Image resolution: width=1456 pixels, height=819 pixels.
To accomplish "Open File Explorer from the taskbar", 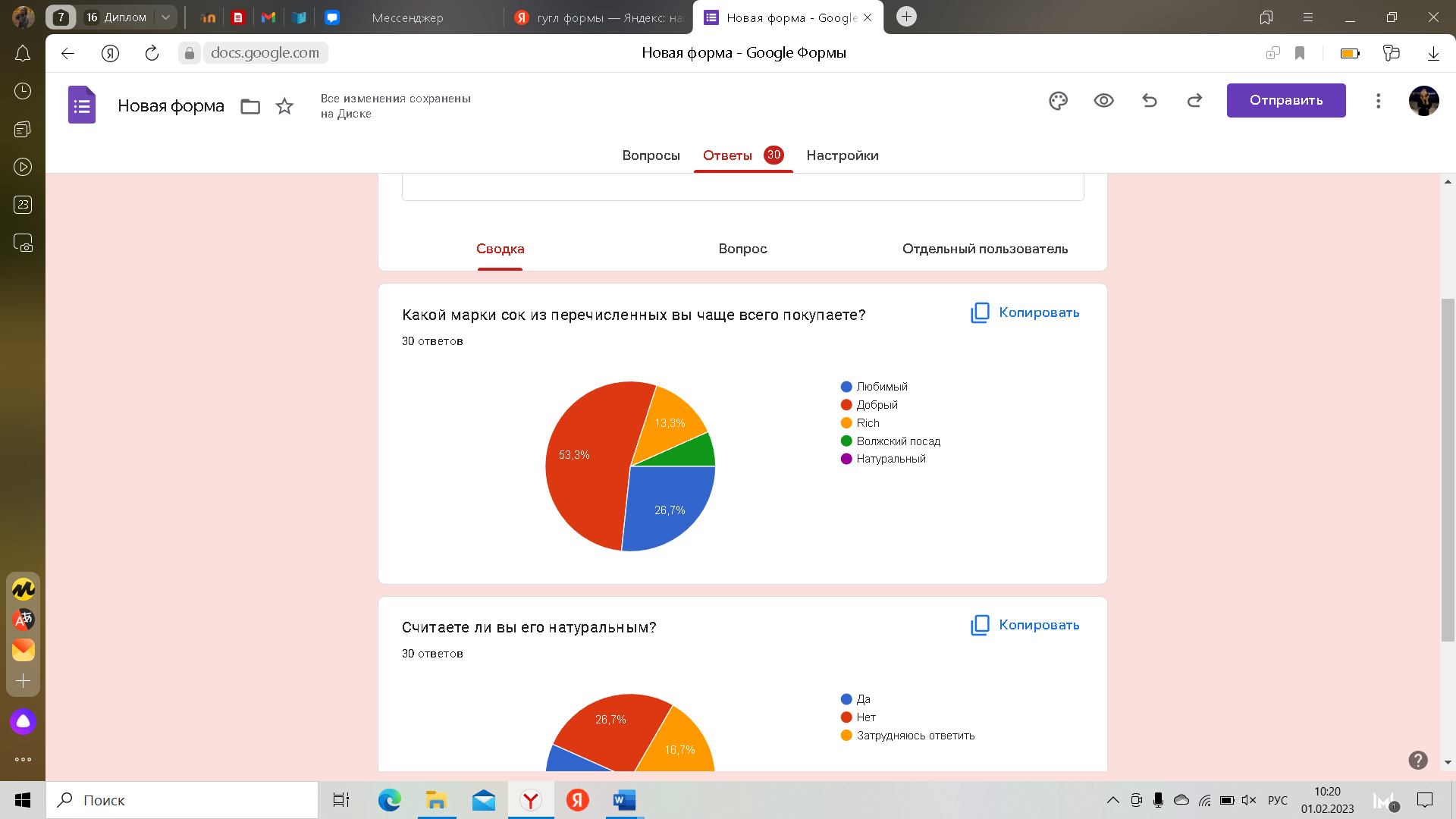I will click(x=436, y=800).
